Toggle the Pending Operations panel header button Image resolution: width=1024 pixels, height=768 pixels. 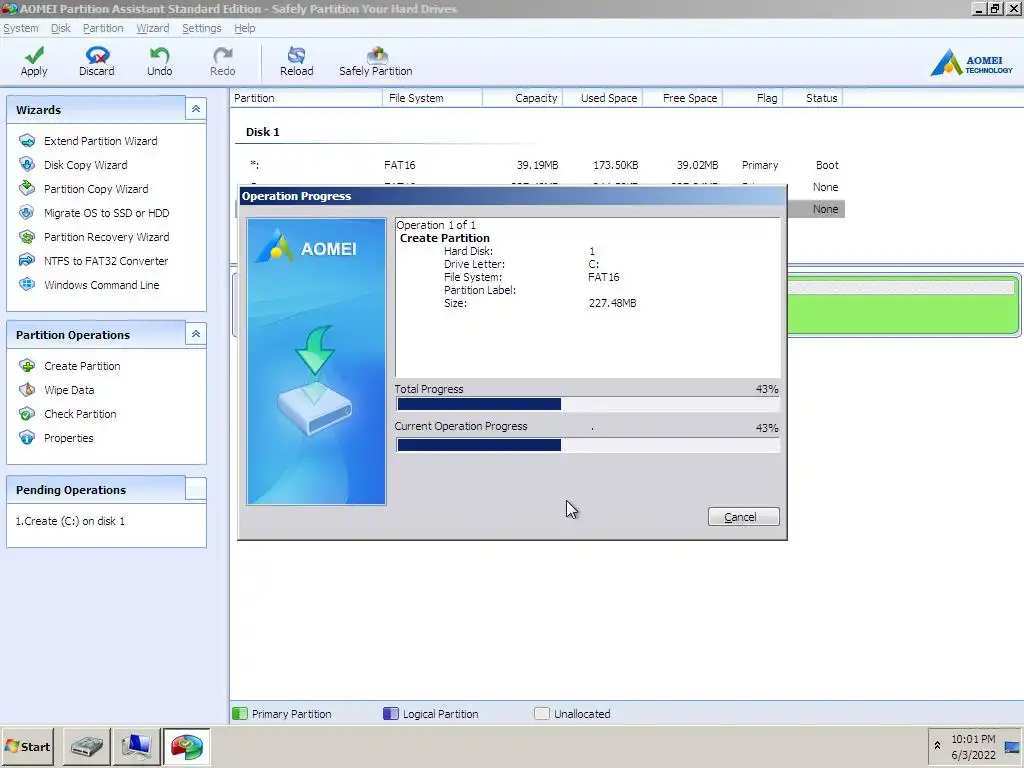tap(196, 489)
